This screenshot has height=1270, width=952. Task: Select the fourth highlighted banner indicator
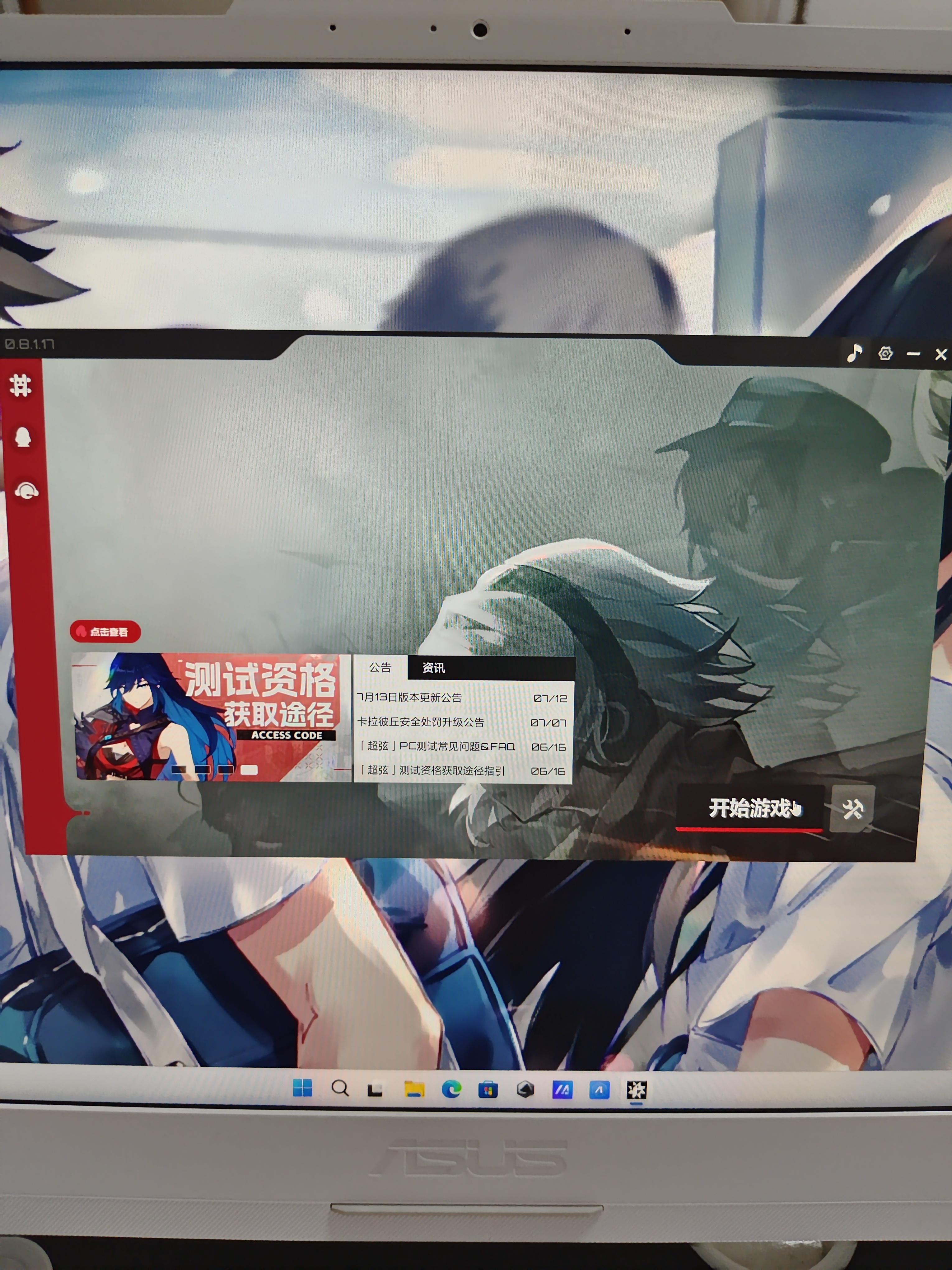(249, 770)
